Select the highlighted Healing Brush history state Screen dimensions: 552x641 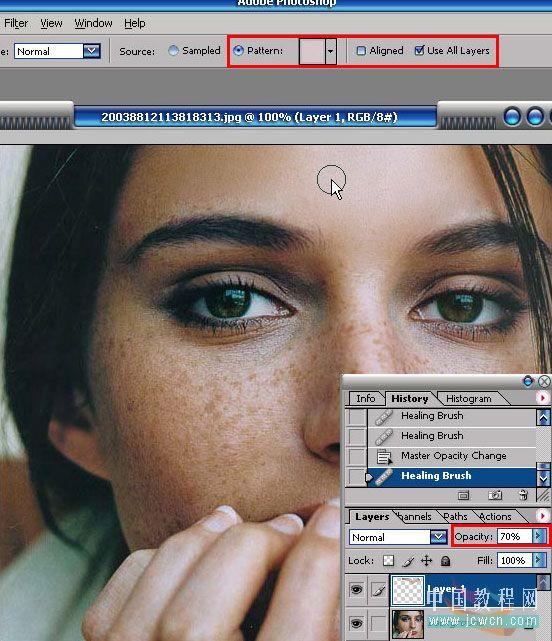tap(452, 476)
